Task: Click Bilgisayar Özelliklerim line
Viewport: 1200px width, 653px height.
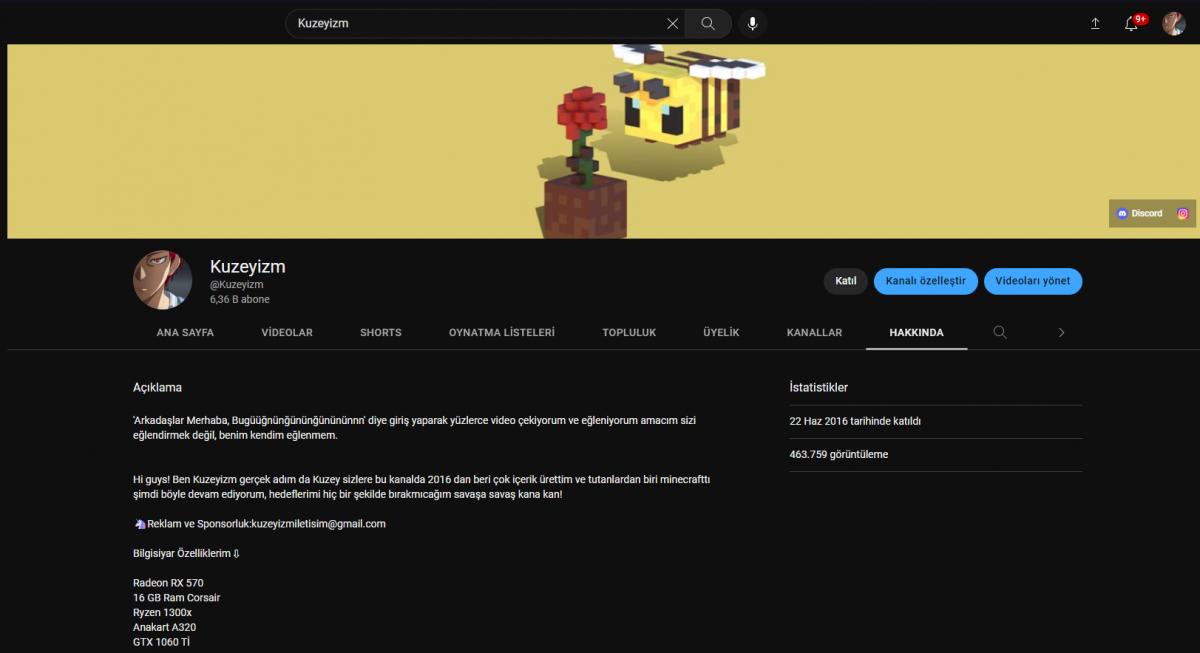Action: 187,553
